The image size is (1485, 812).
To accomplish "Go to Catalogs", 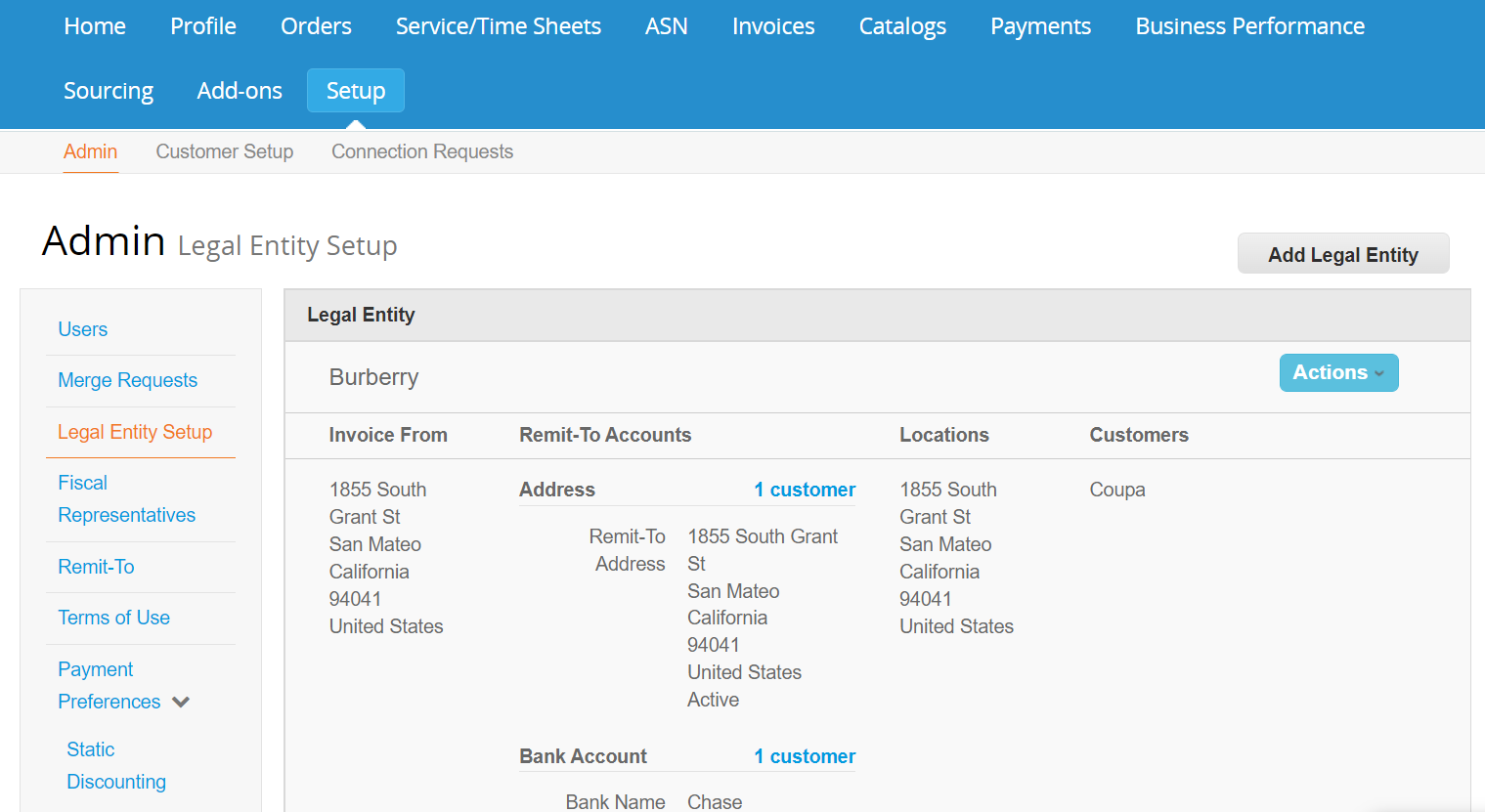I will 902,26.
